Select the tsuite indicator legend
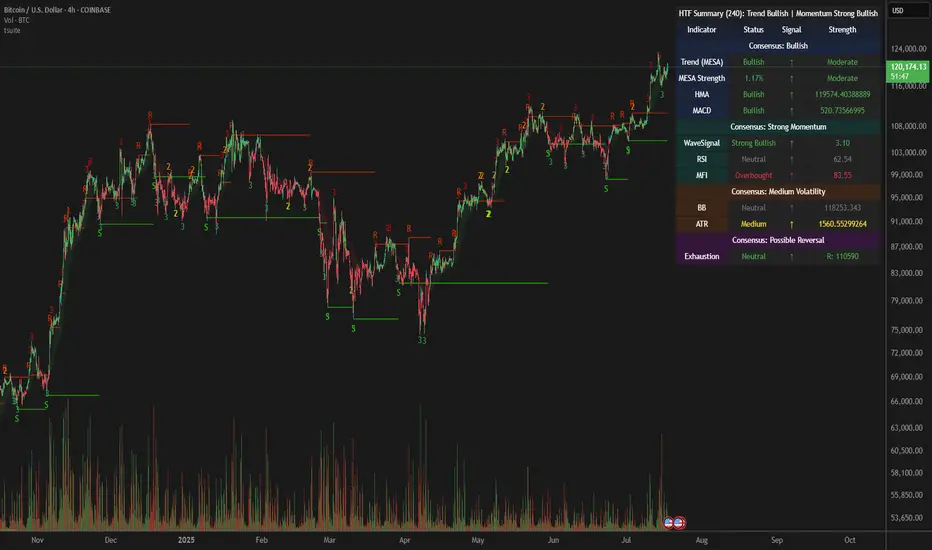The height and width of the screenshot is (550, 932). [12, 30]
